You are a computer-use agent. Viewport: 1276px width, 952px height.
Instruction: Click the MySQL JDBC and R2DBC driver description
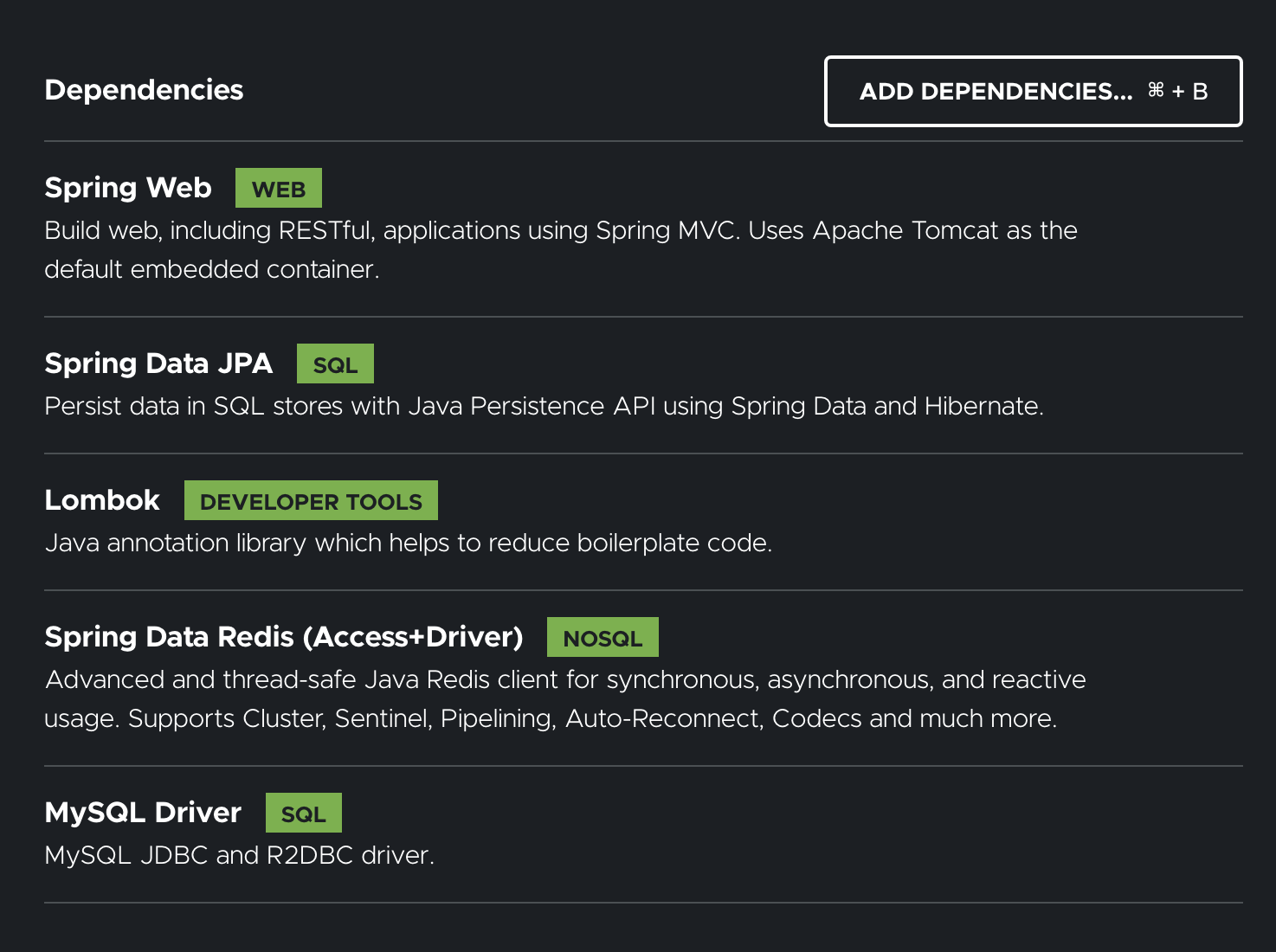[239, 856]
